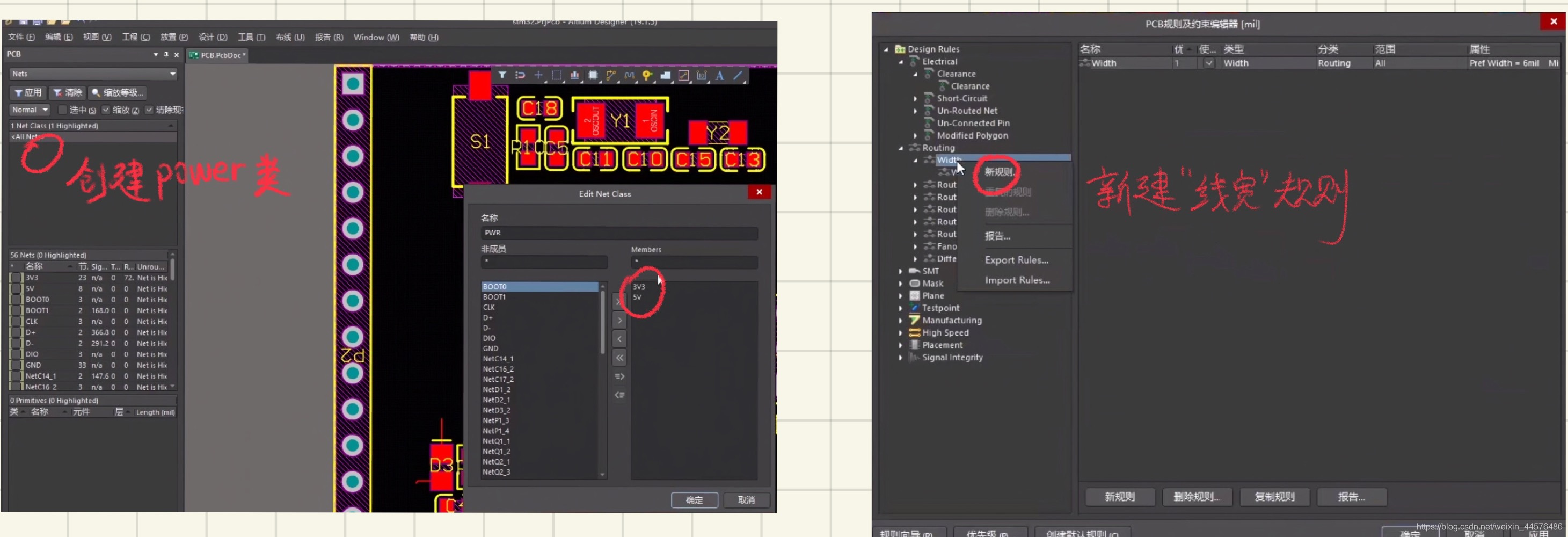This screenshot has height=537, width=1568.
Task: Select the trace length tuning icon
Action: (629, 76)
